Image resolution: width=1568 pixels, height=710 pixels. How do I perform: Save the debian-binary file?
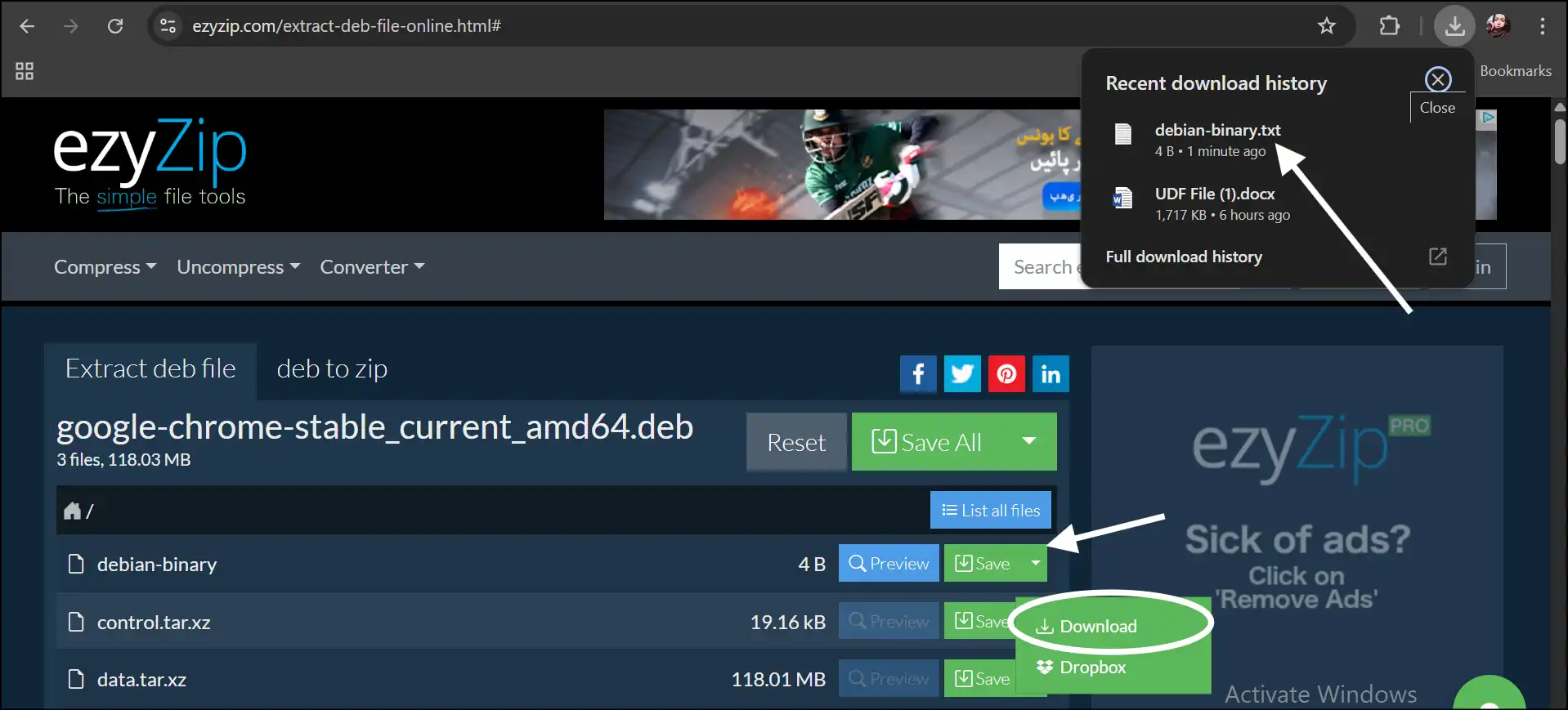(983, 564)
